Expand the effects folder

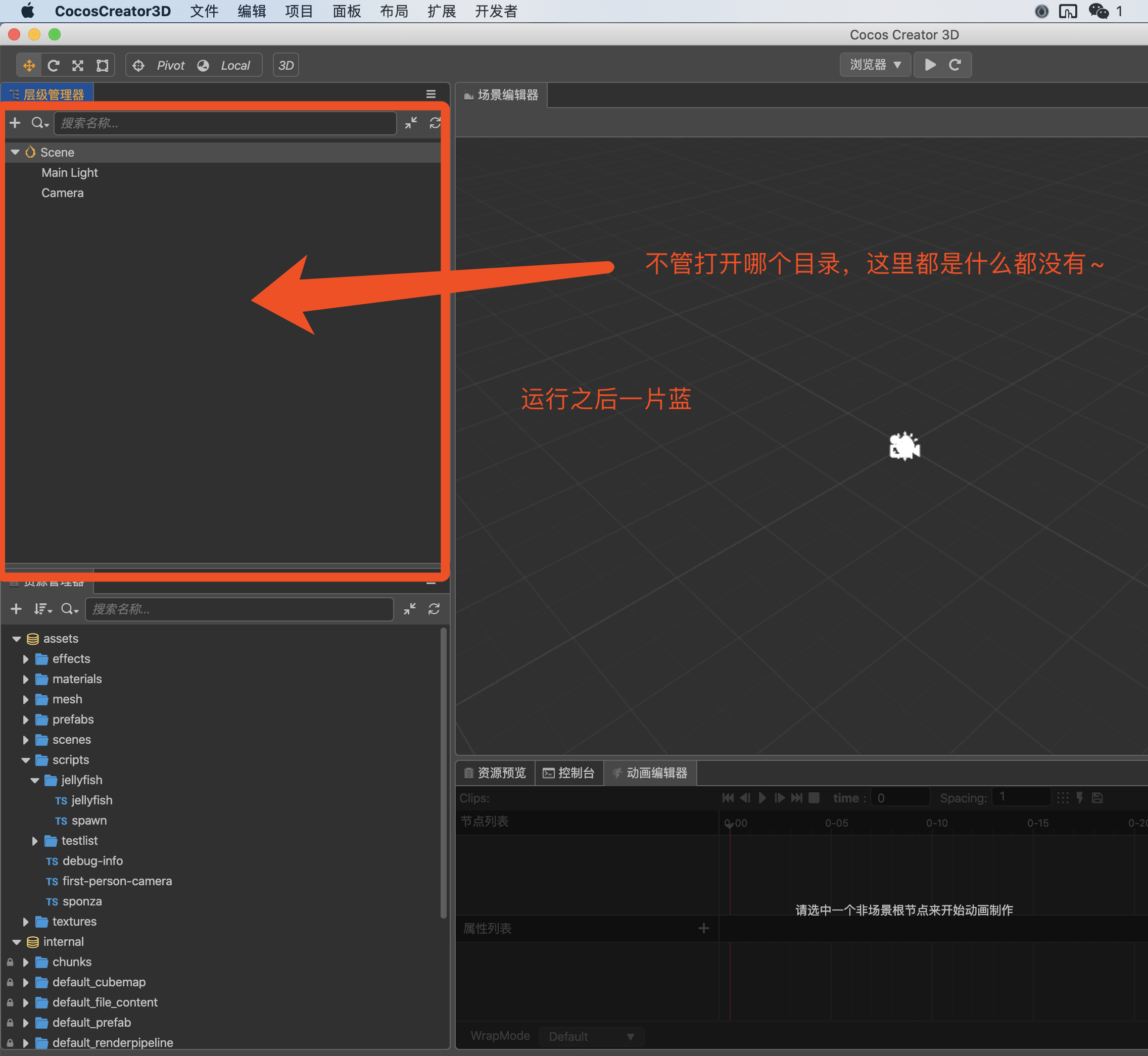[x=26, y=659]
